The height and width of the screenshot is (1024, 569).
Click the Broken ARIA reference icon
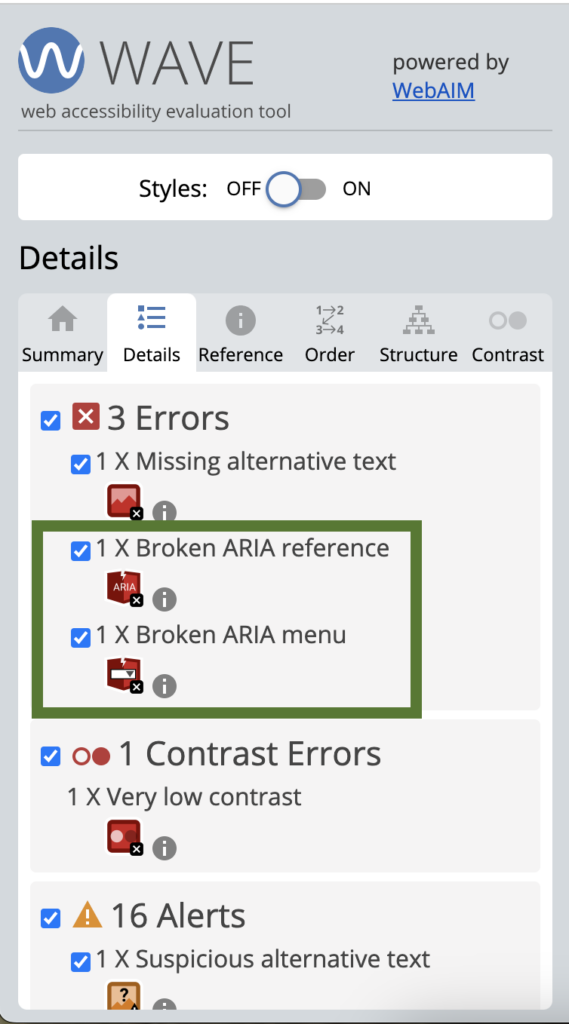pyautogui.click(x=125, y=588)
